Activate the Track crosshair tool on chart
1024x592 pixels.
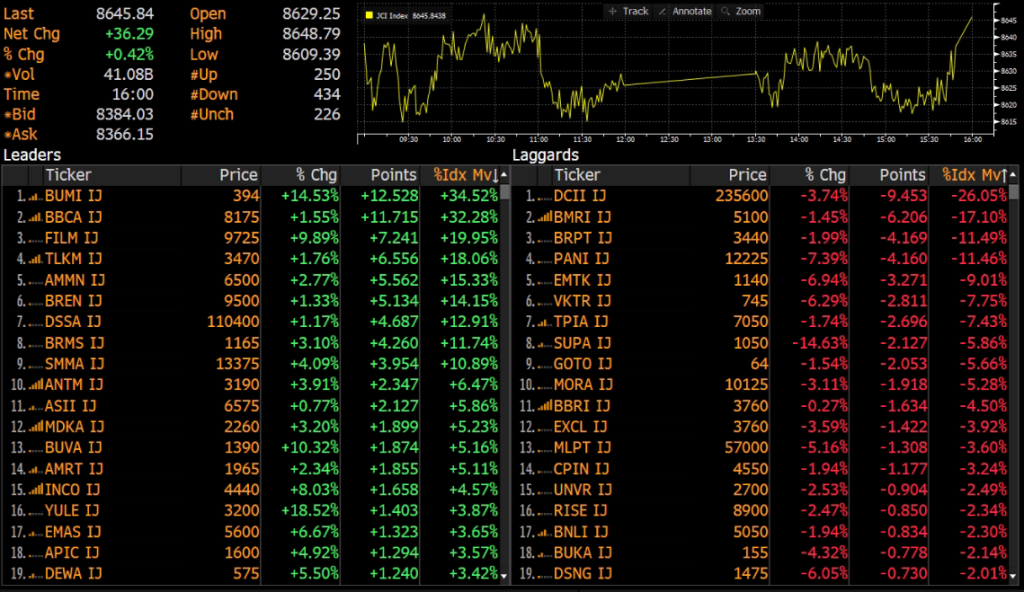pyautogui.click(x=629, y=11)
